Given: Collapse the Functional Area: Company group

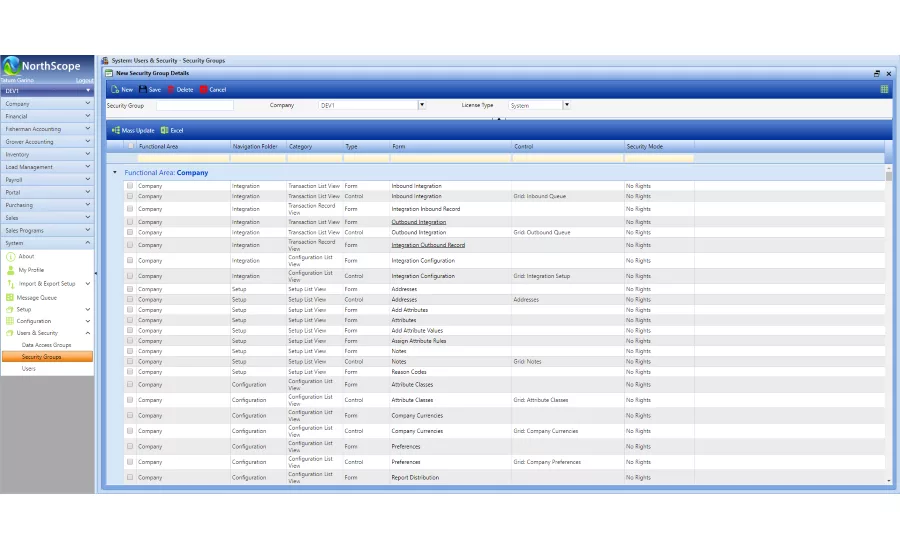Looking at the screenshot, I should (115, 172).
